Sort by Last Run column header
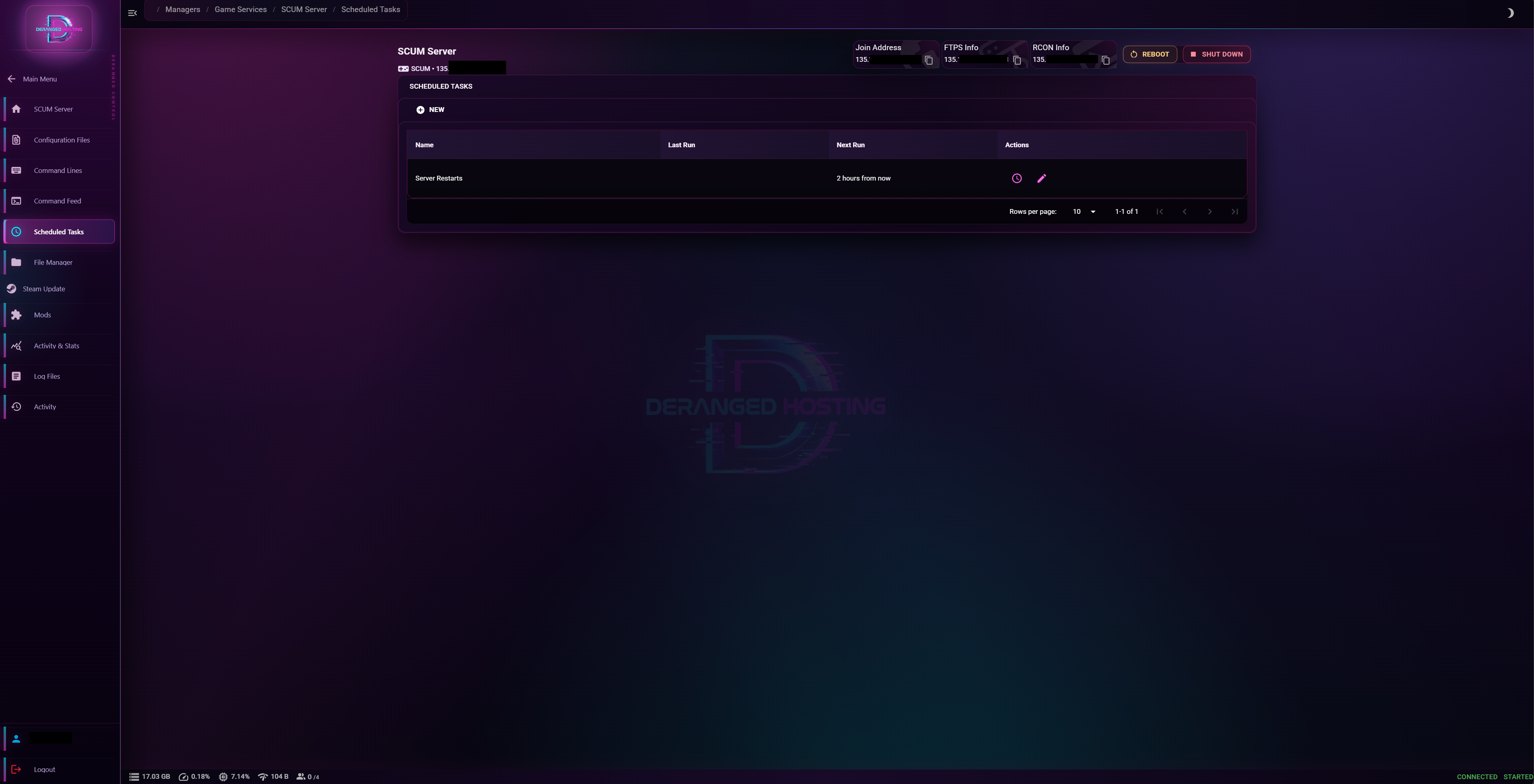The width and height of the screenshot is (1534, 784). click(681, 145)
